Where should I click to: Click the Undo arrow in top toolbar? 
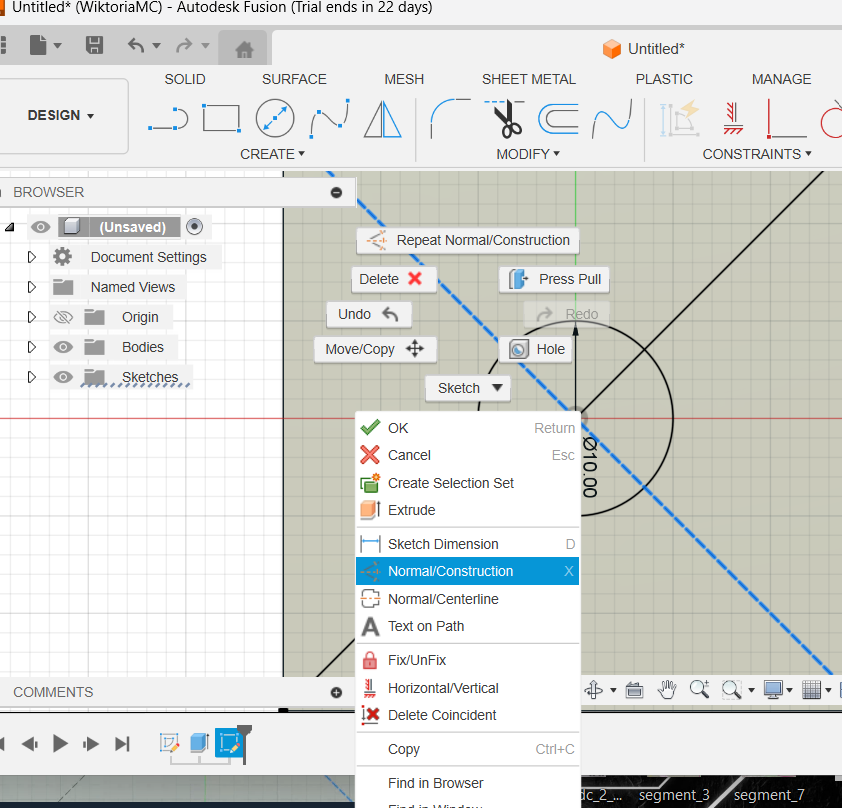click(x=136, y=45)
